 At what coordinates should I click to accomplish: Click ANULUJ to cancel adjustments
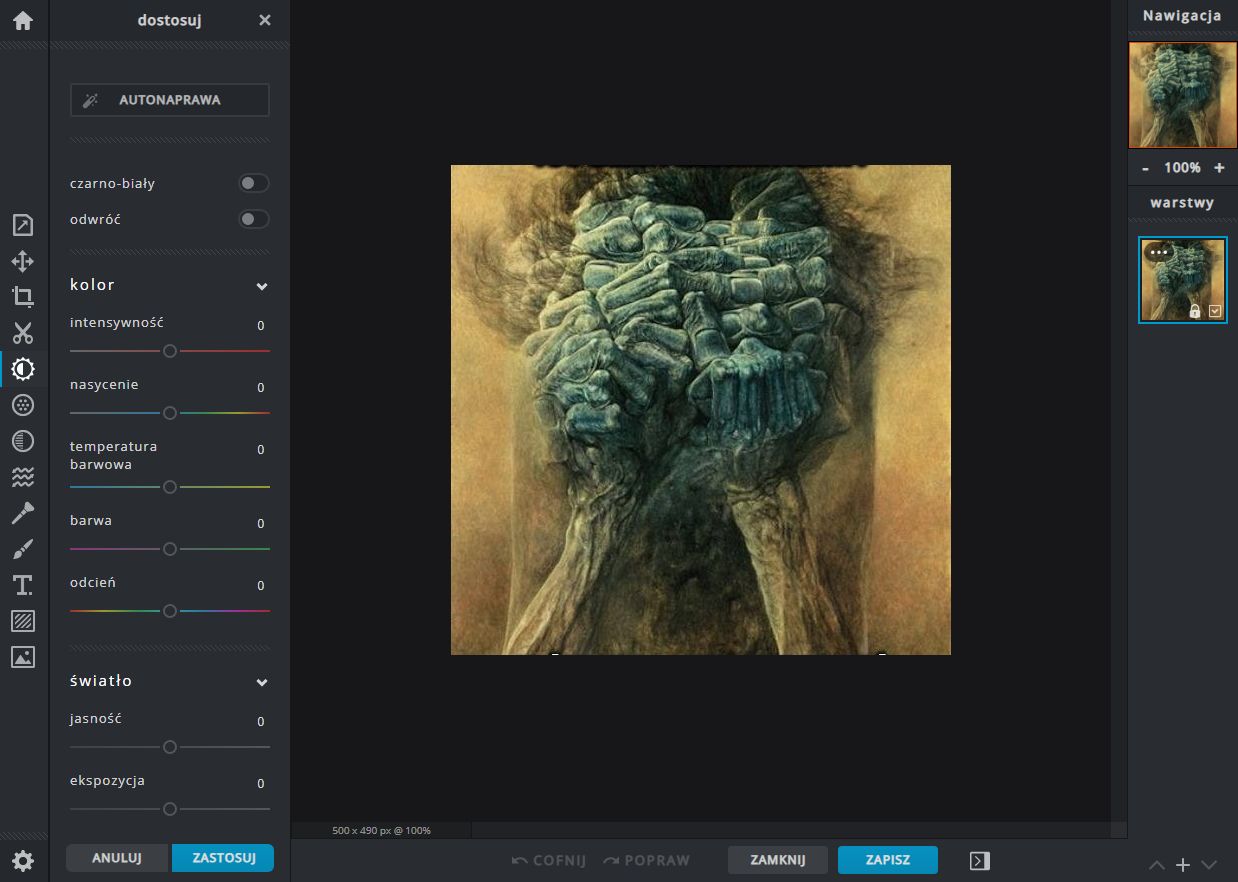pyautogui.click(x=117, y=858)
